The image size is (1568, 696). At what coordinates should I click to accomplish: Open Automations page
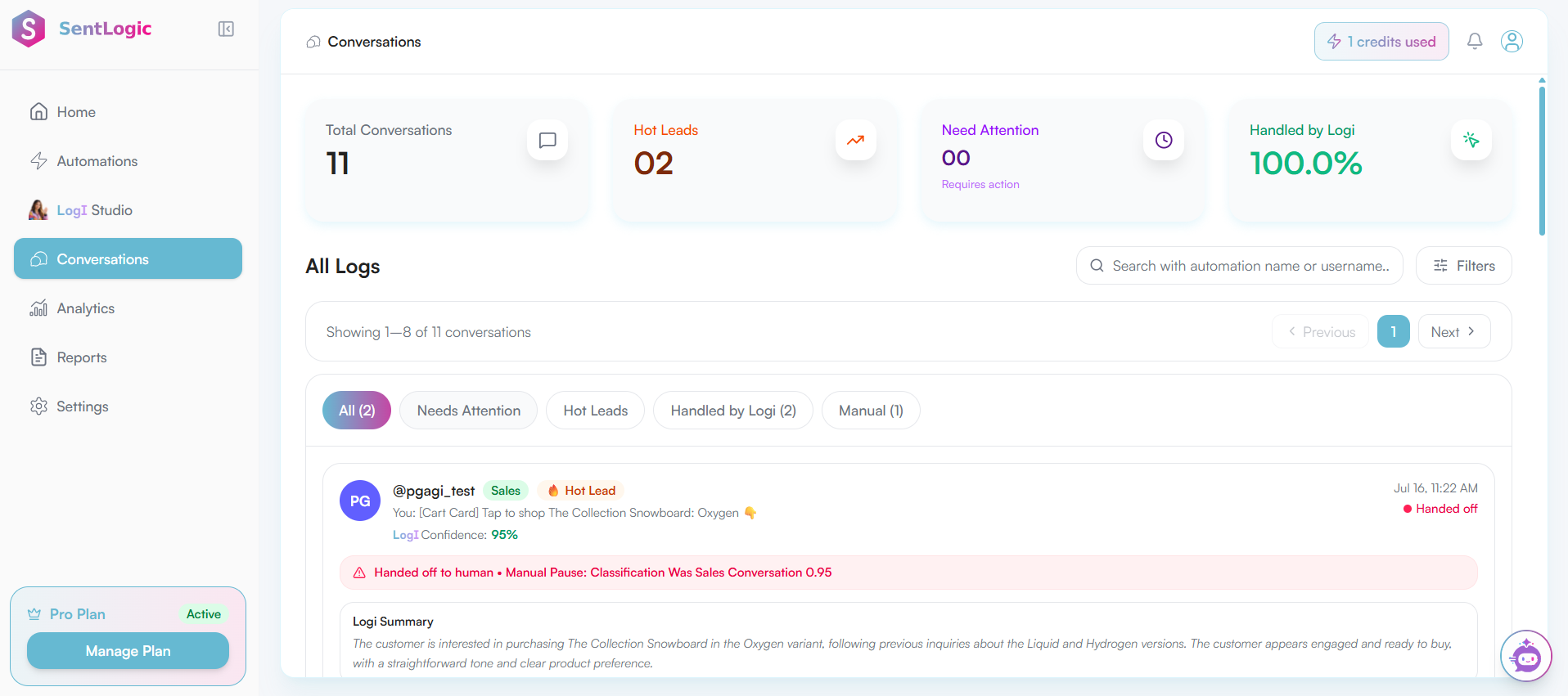(x=128, y=161)
